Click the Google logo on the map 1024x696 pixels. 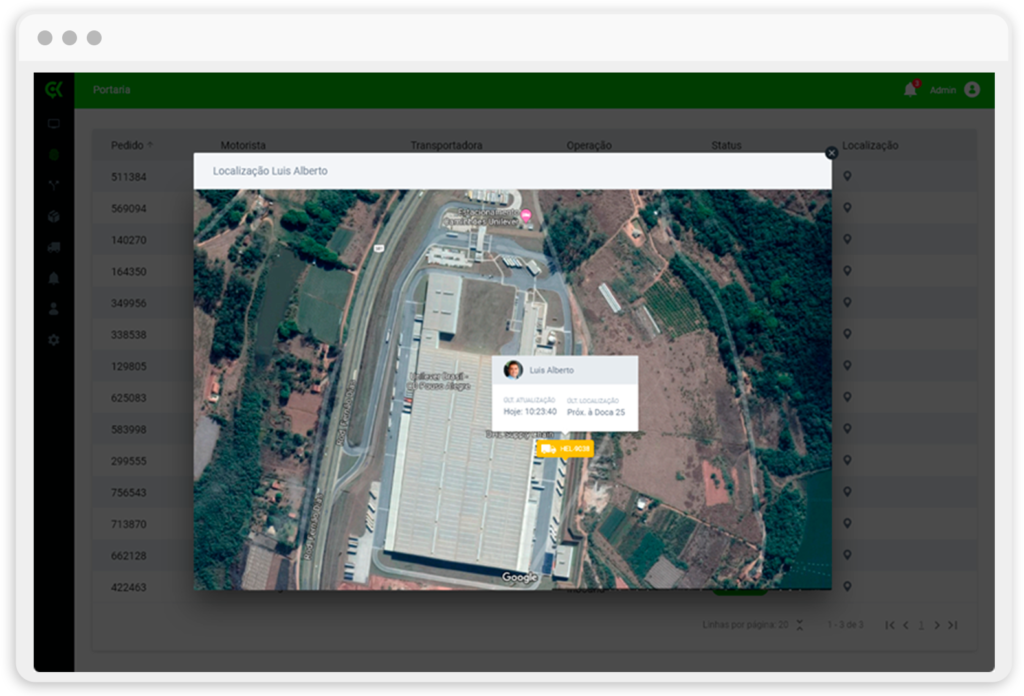click(520, 577)
